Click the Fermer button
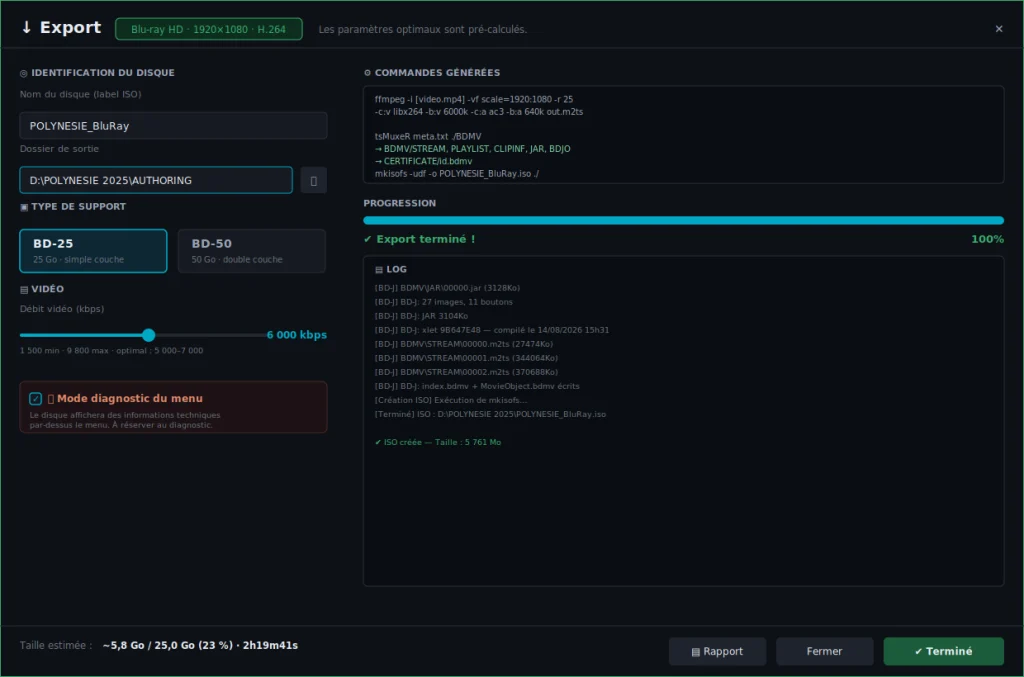Image resolution: width=1024 pixels, height=677 pixels. click(x=824, y=652)
